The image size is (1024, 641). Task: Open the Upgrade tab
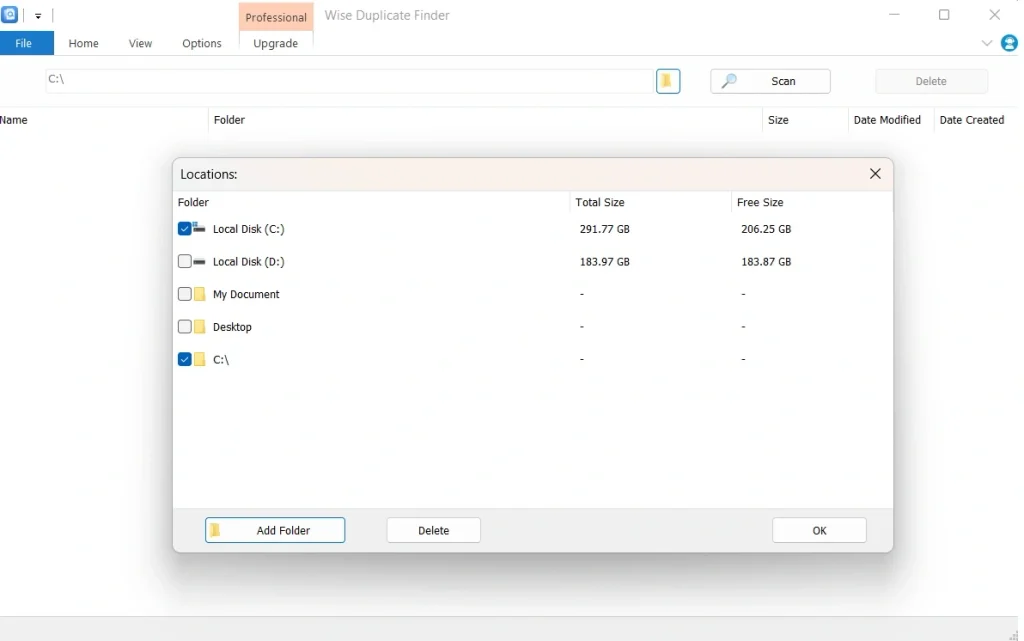[276, 43]
